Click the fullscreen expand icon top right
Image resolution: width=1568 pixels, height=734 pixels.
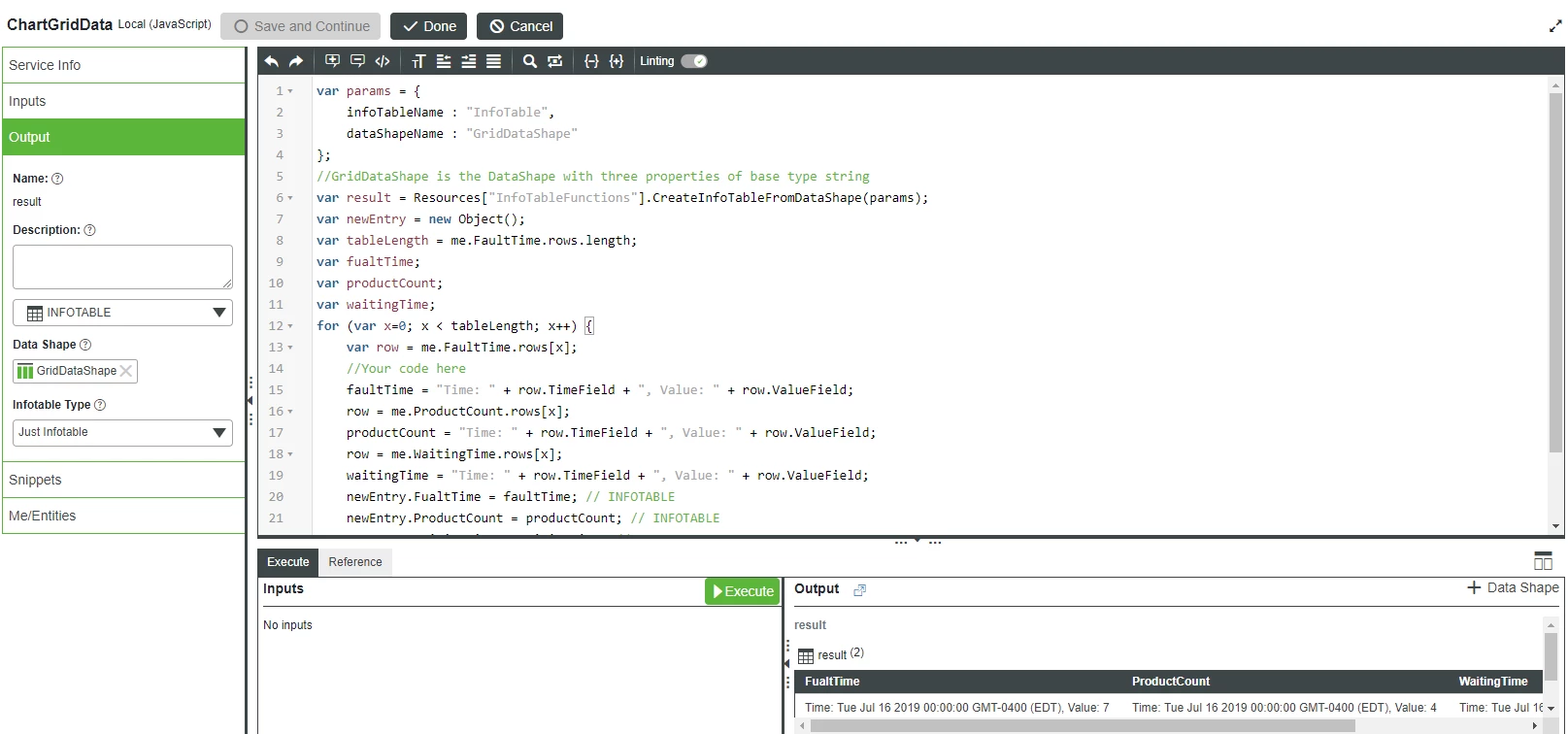click(x=1554, y=26)
